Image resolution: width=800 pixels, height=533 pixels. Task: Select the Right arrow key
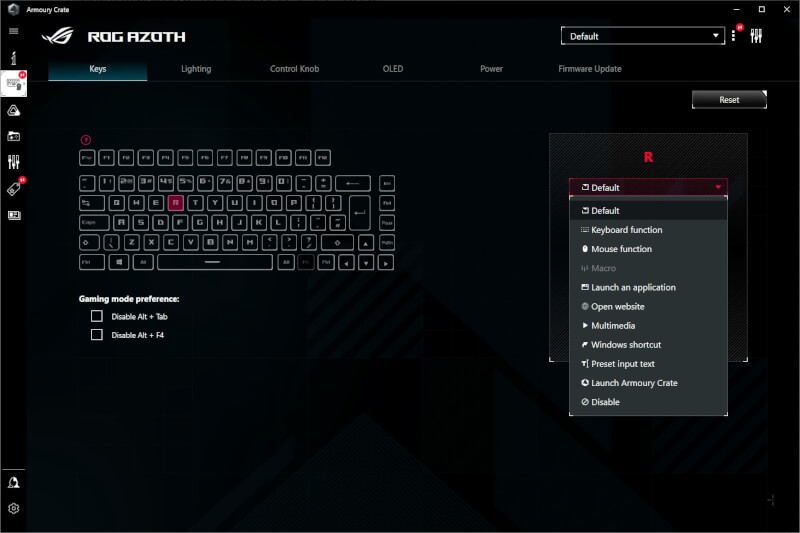386,263
